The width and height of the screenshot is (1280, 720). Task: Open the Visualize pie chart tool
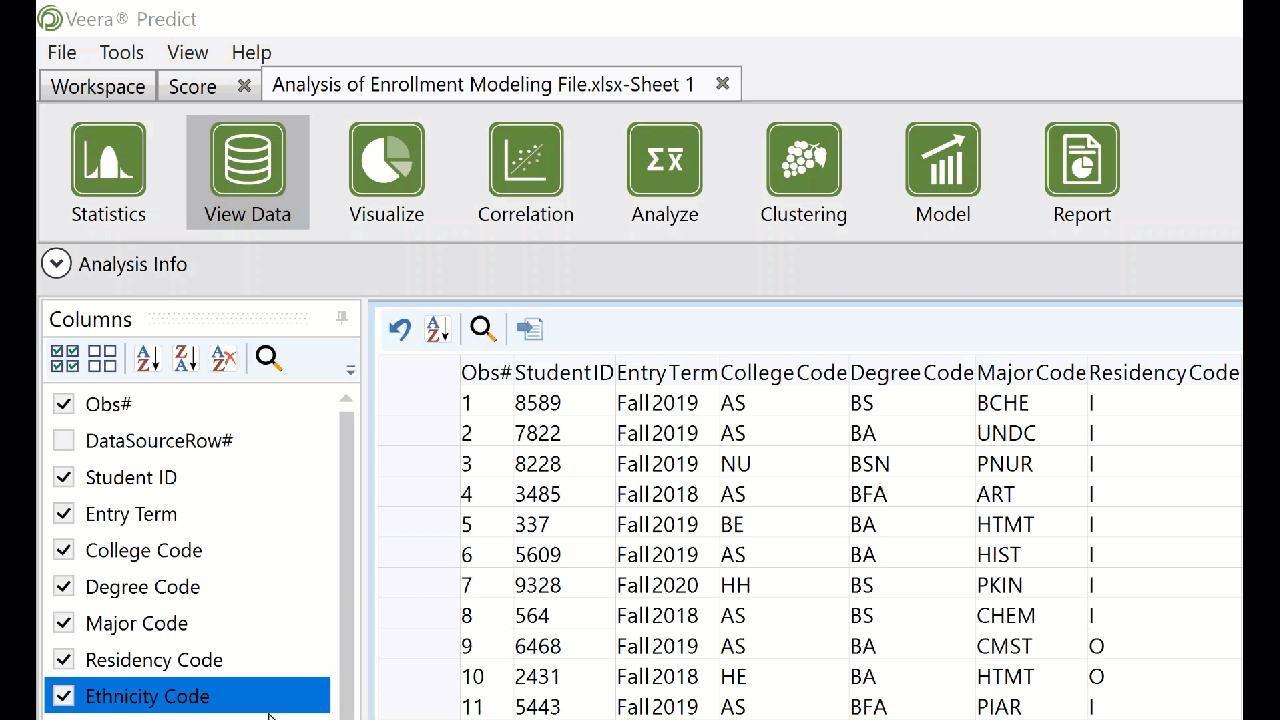tap(386, 172)
